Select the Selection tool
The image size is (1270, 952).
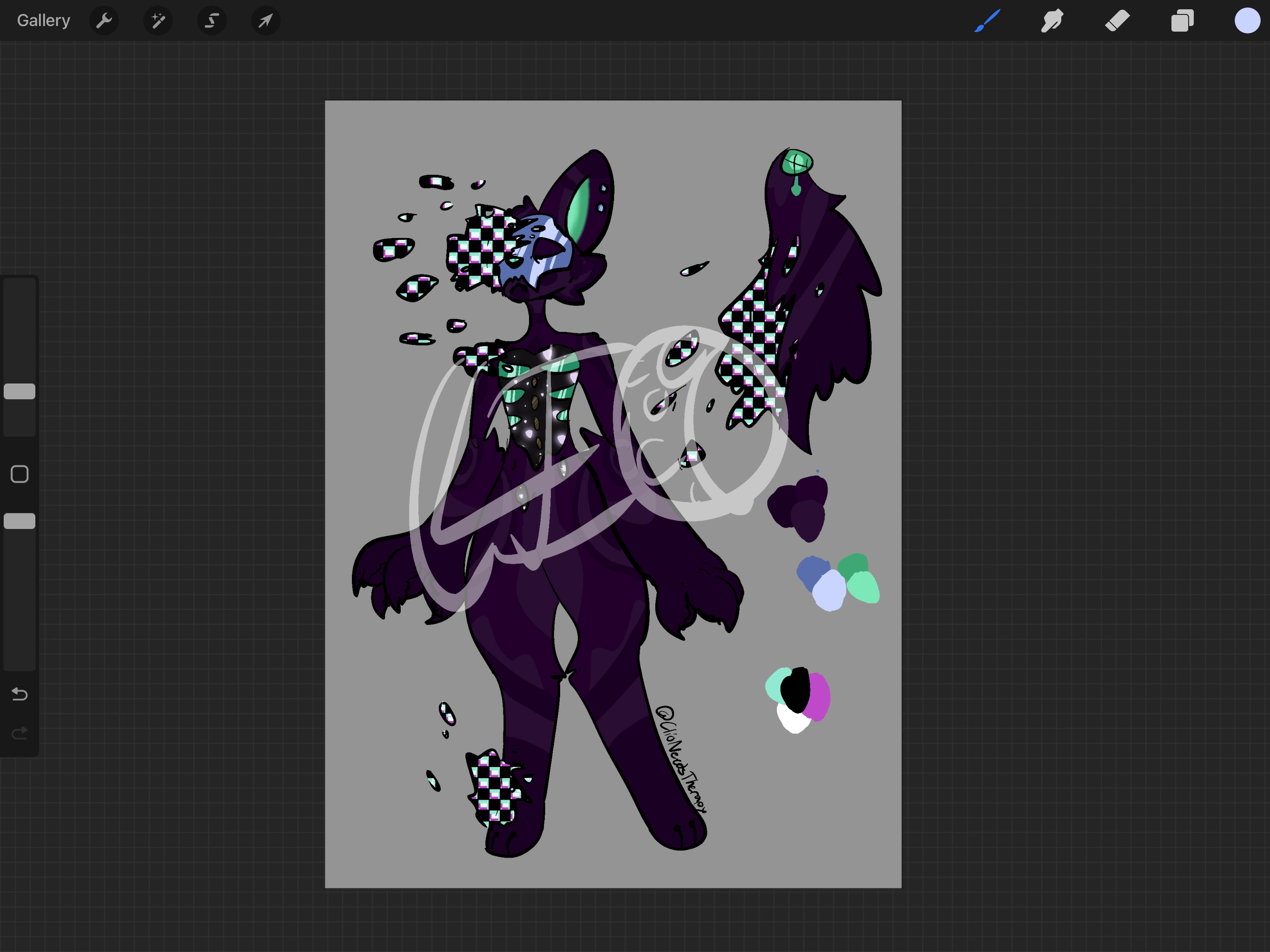pos(212,20)
